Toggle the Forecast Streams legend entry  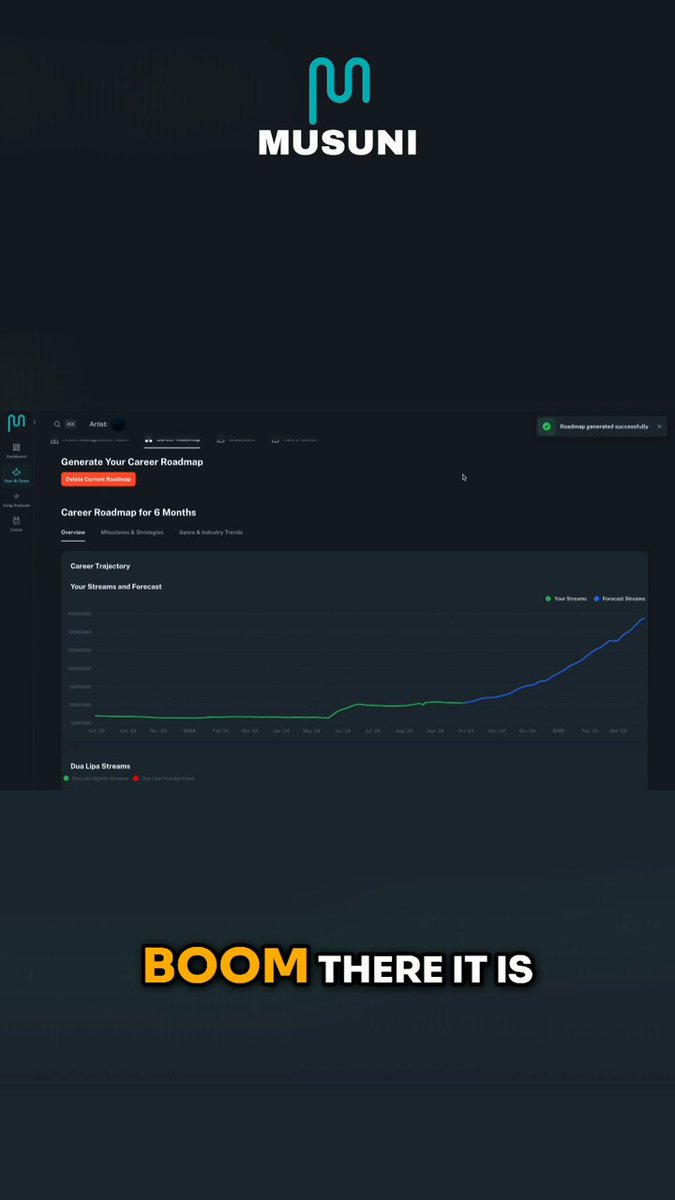(619, 598)
